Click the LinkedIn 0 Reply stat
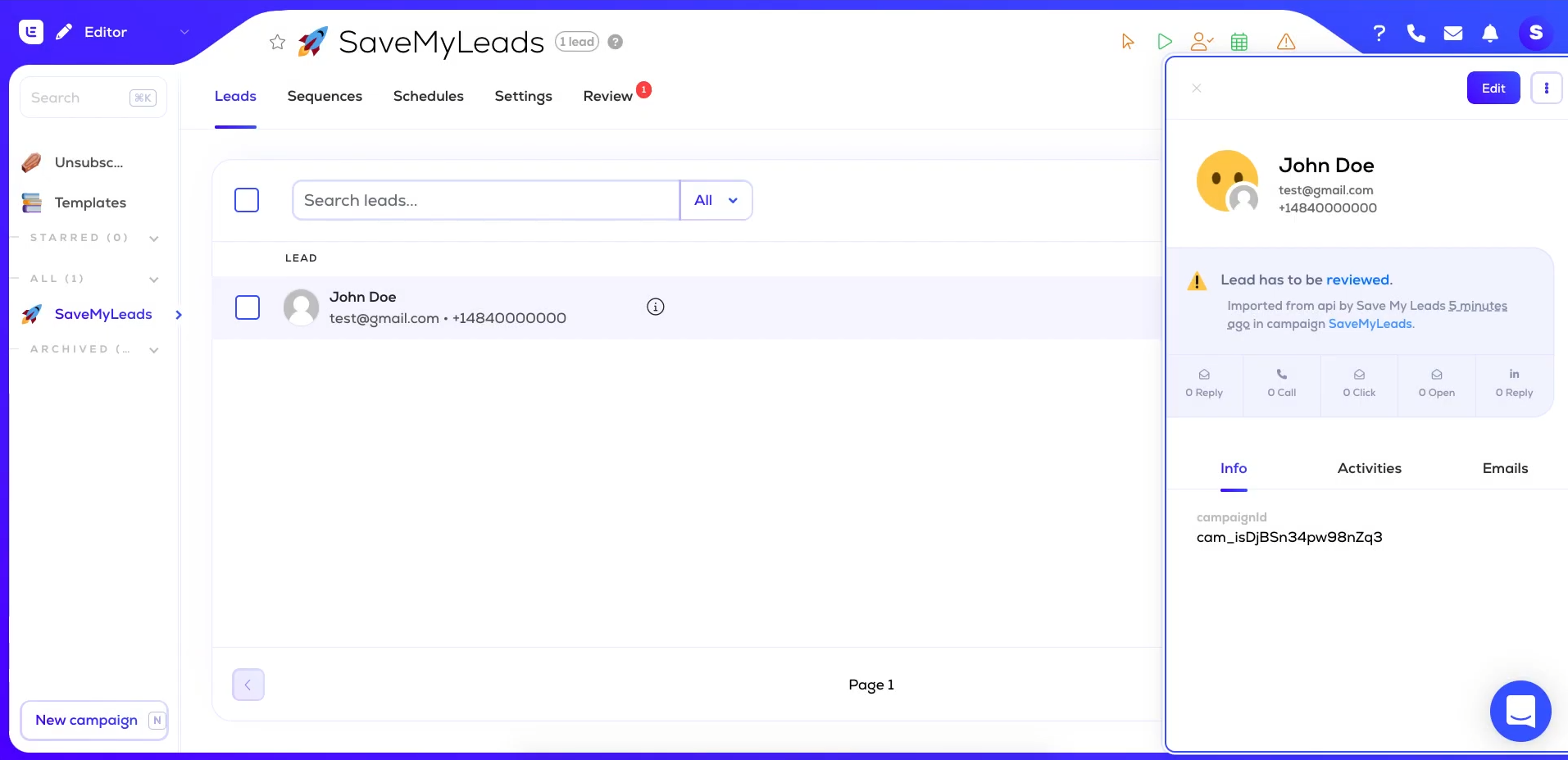The width and height of the screenshot is (1568, 760). 1514,384
